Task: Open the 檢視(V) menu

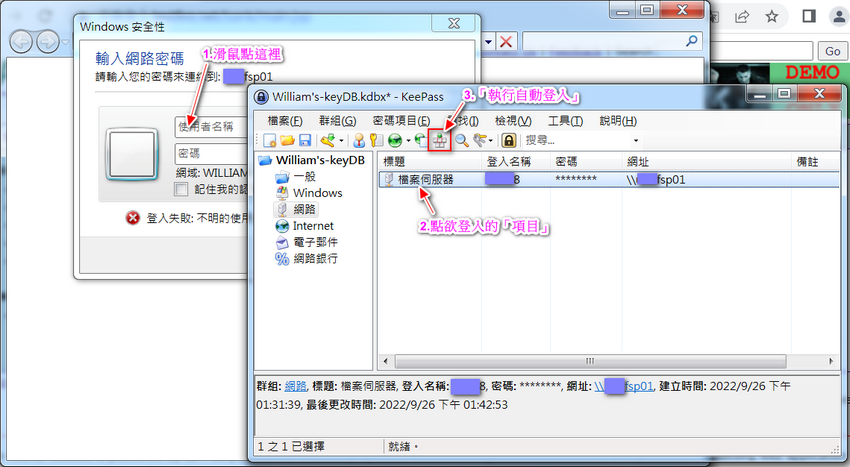Action: (513, 121)
